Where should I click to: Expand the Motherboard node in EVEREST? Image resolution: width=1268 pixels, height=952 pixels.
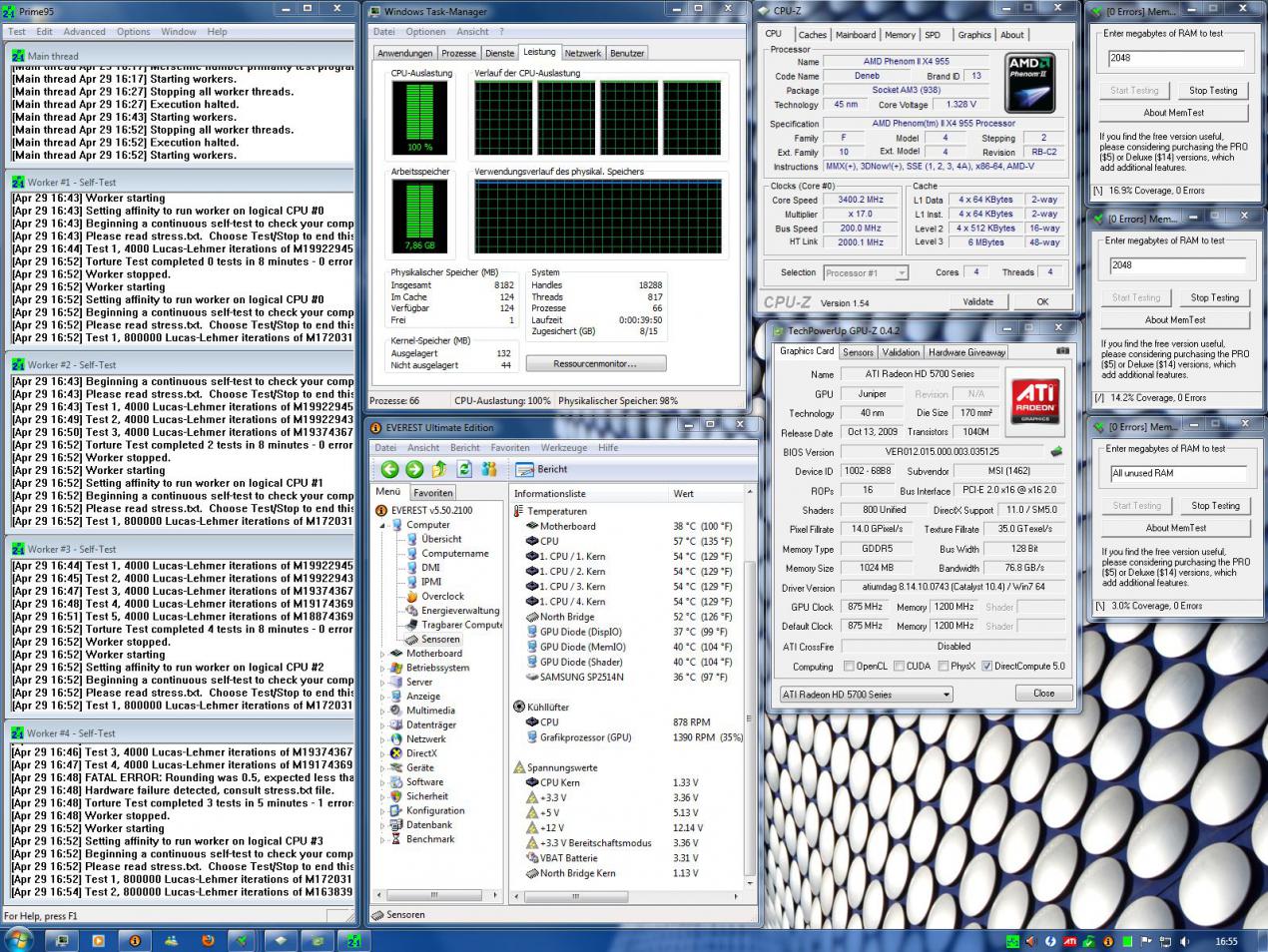(382, 654)
